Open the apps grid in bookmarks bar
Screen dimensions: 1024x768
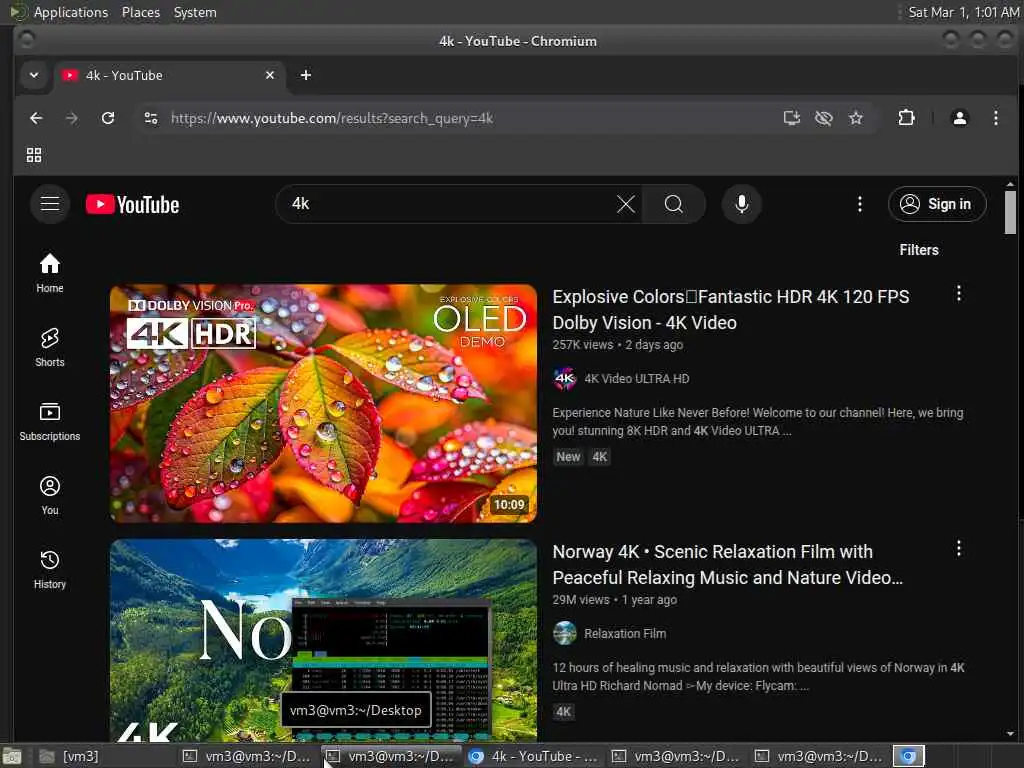click(34, 155)
